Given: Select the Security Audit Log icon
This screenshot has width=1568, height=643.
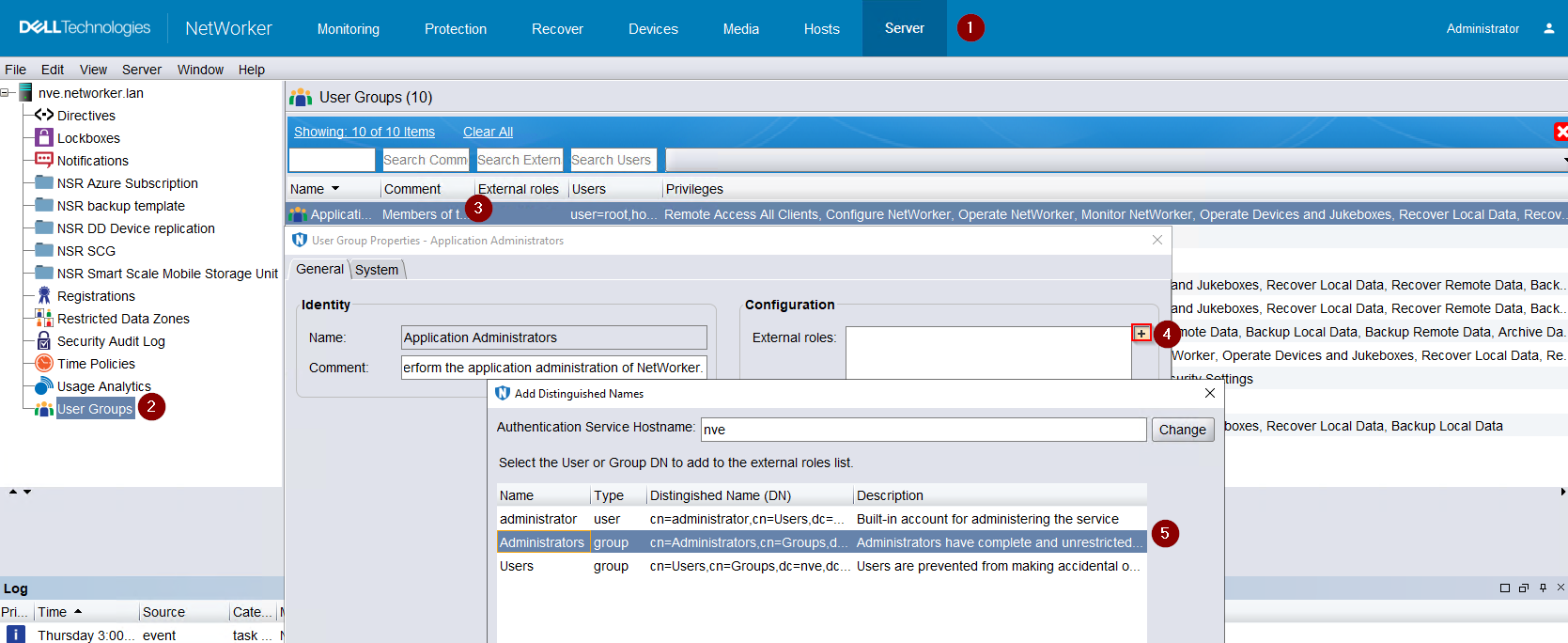Looking at the screenshot, I should click(43, 340).
